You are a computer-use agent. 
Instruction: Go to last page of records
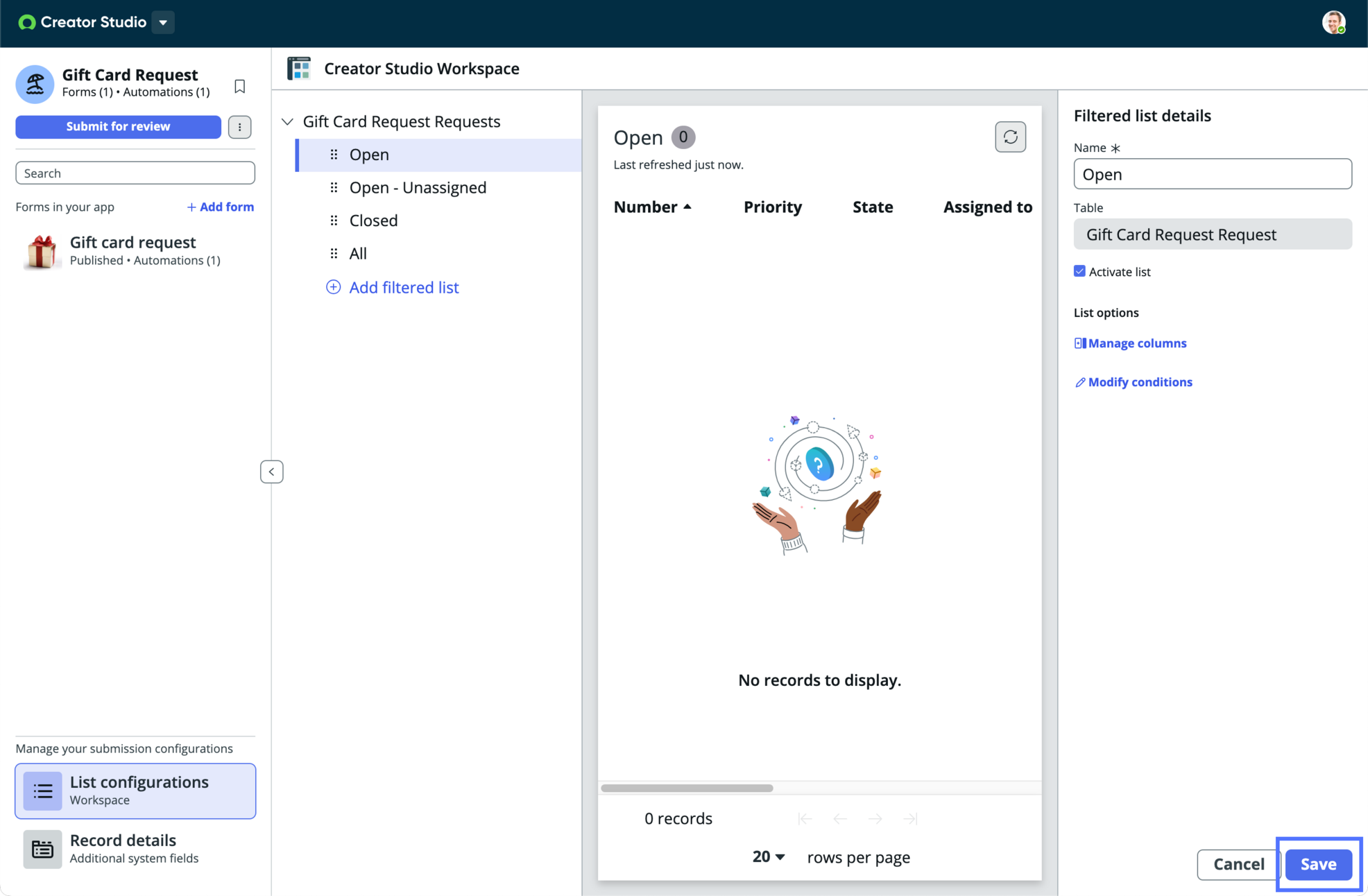tap(911, 819)
